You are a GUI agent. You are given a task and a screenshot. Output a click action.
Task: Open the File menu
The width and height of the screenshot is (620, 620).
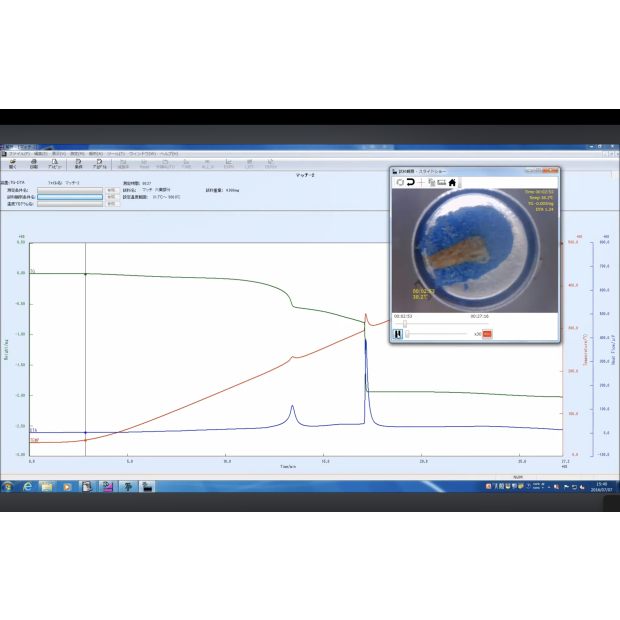pos(20,154)
